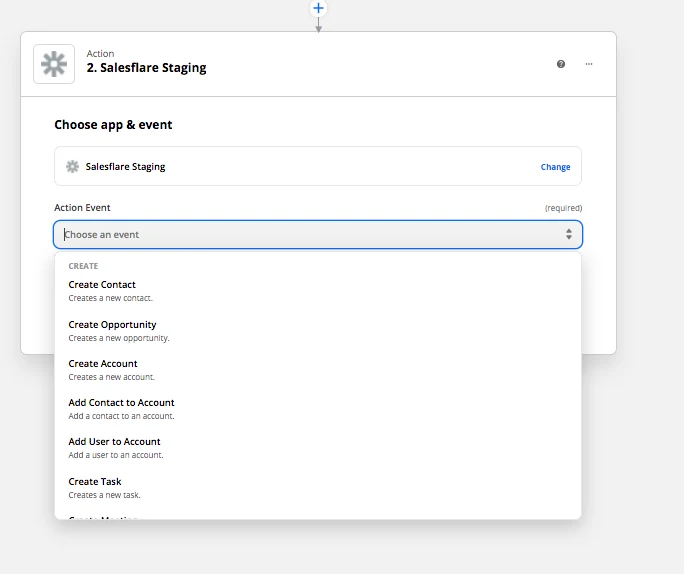Image resolution: width=684 pixels, height=574 pixels.
Task: Open the three-dot more options menu
Action: pyautogui.click(x=589, y=64)
